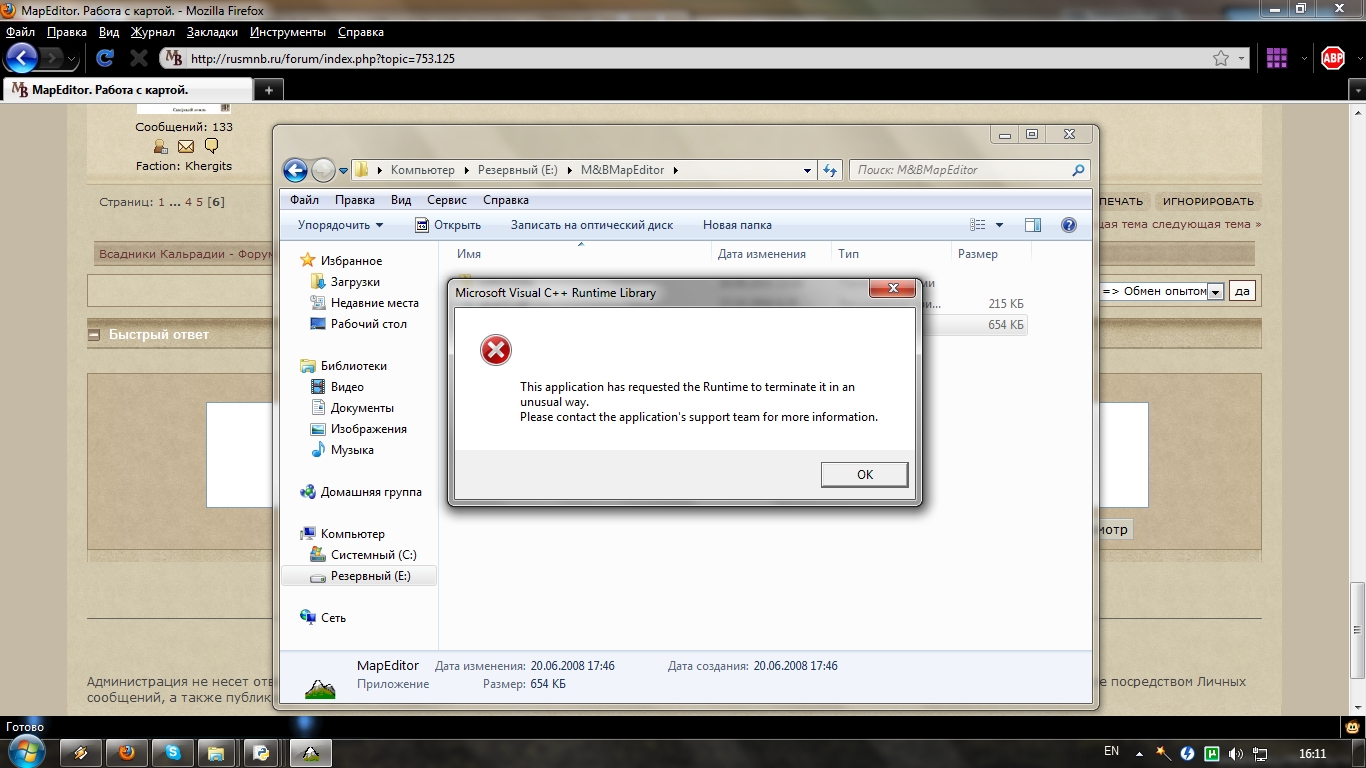Select Рабочий стол in the navigation pane
Image resolution: width=1366 pixels, height=768 pixels.
click(368, 324)
